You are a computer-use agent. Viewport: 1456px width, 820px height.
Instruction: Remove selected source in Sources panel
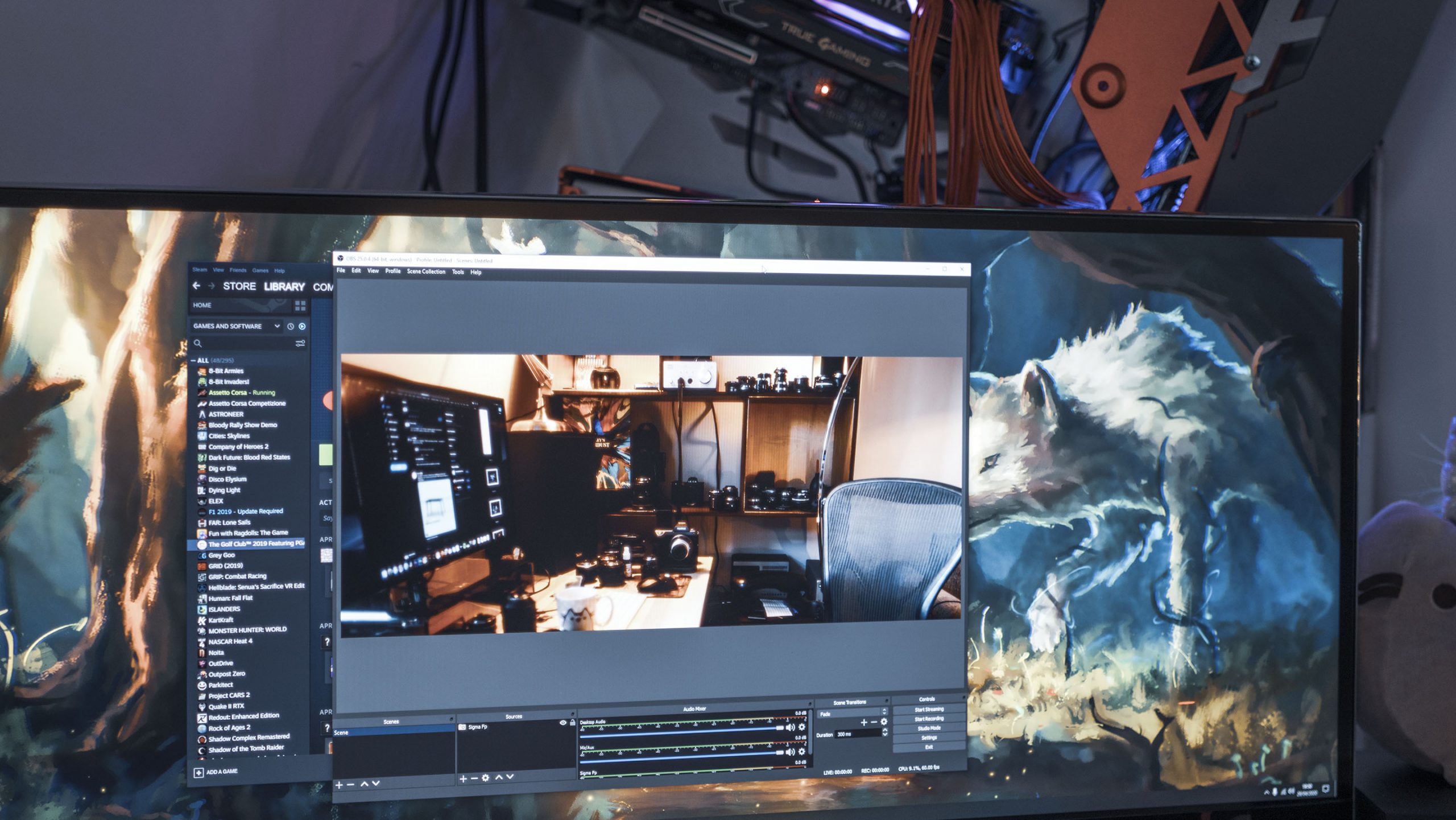pyautogui.click(x=474, y=778)
